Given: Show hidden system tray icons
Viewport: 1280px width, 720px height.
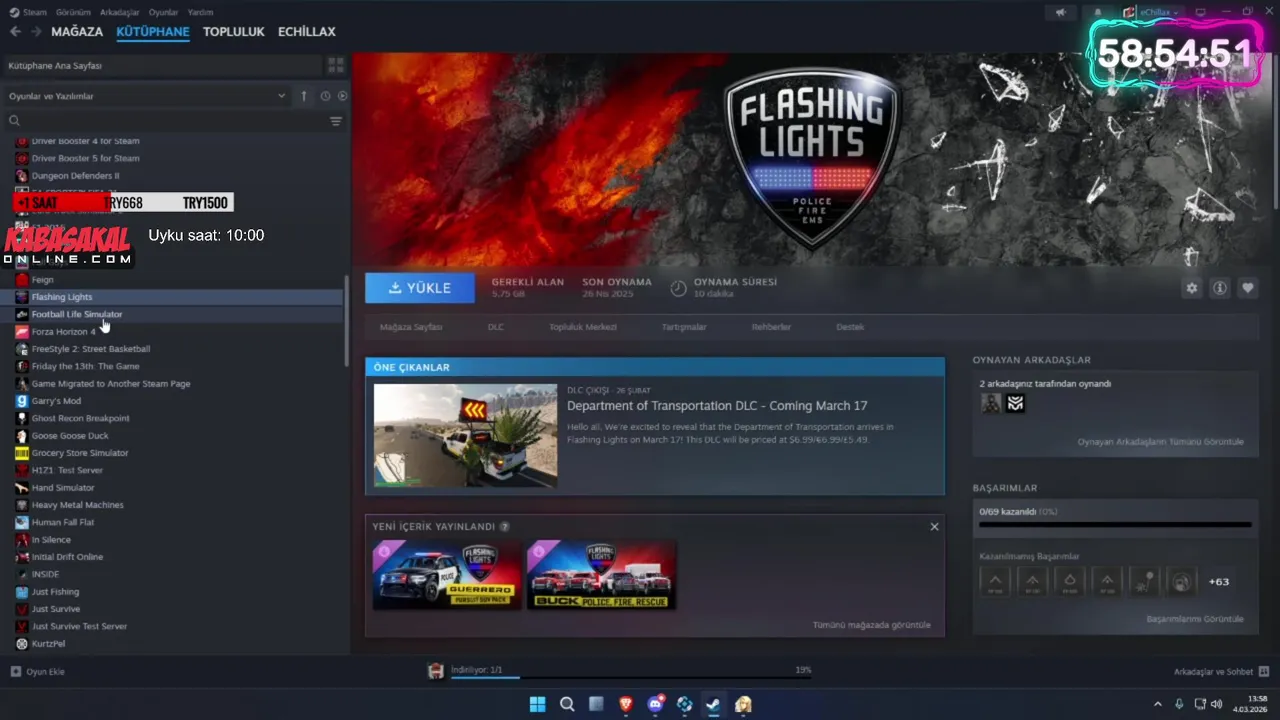Looking at the screenshot, I should coord(1158,704).
